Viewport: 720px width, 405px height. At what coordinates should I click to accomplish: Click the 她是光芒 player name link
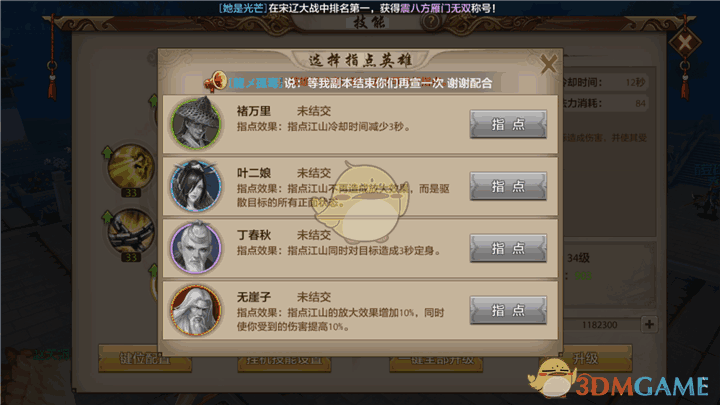242,8
